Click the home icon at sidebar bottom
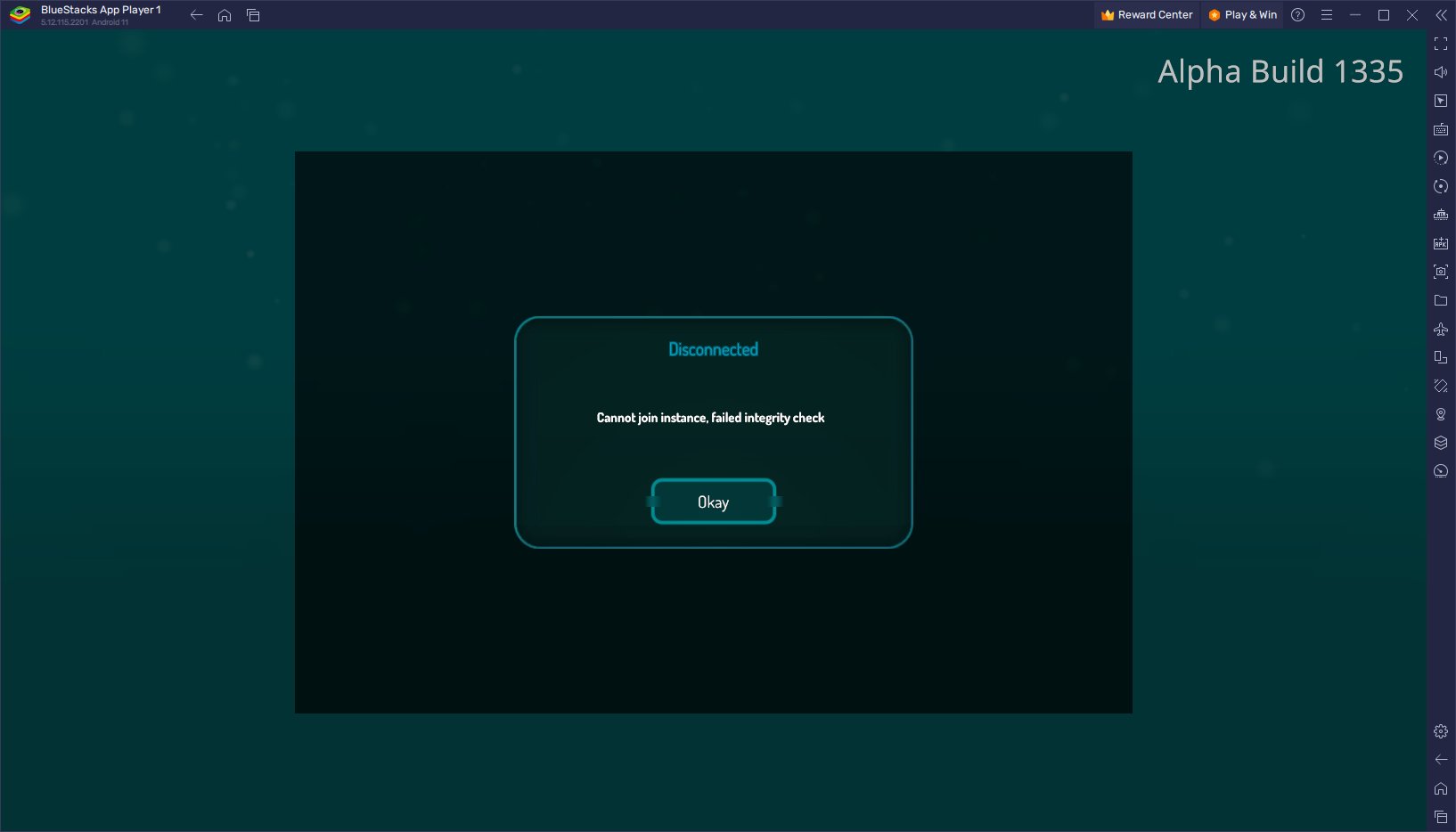Screen dimensions: 1456x832 1441,788
